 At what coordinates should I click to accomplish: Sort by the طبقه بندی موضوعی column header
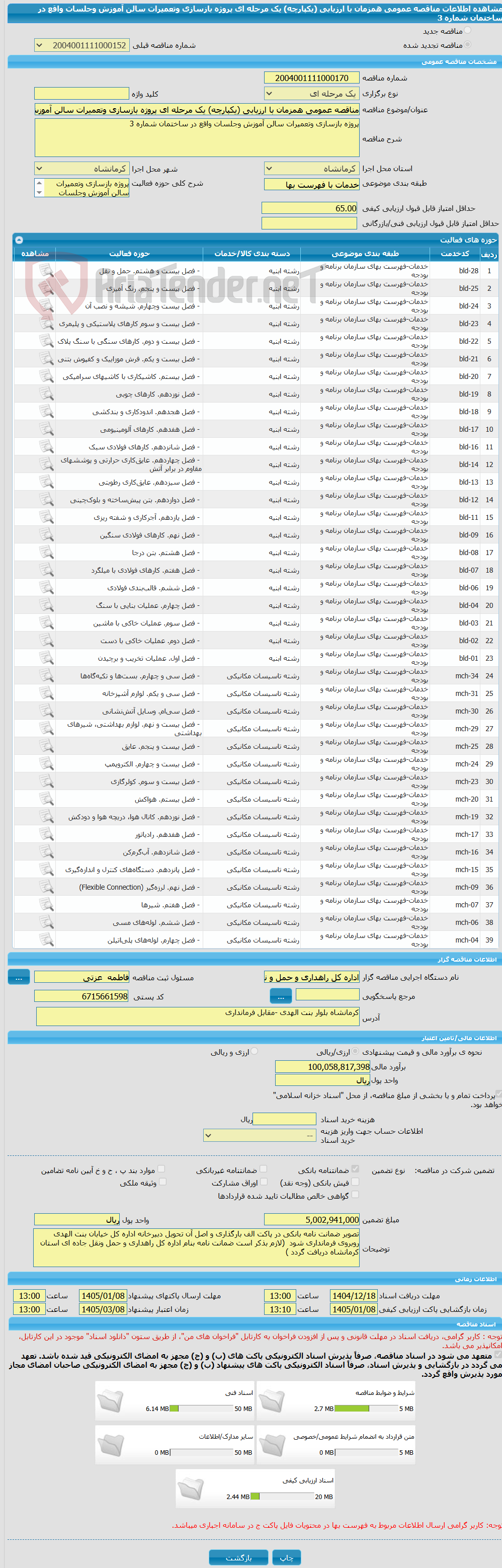(365, 254)
